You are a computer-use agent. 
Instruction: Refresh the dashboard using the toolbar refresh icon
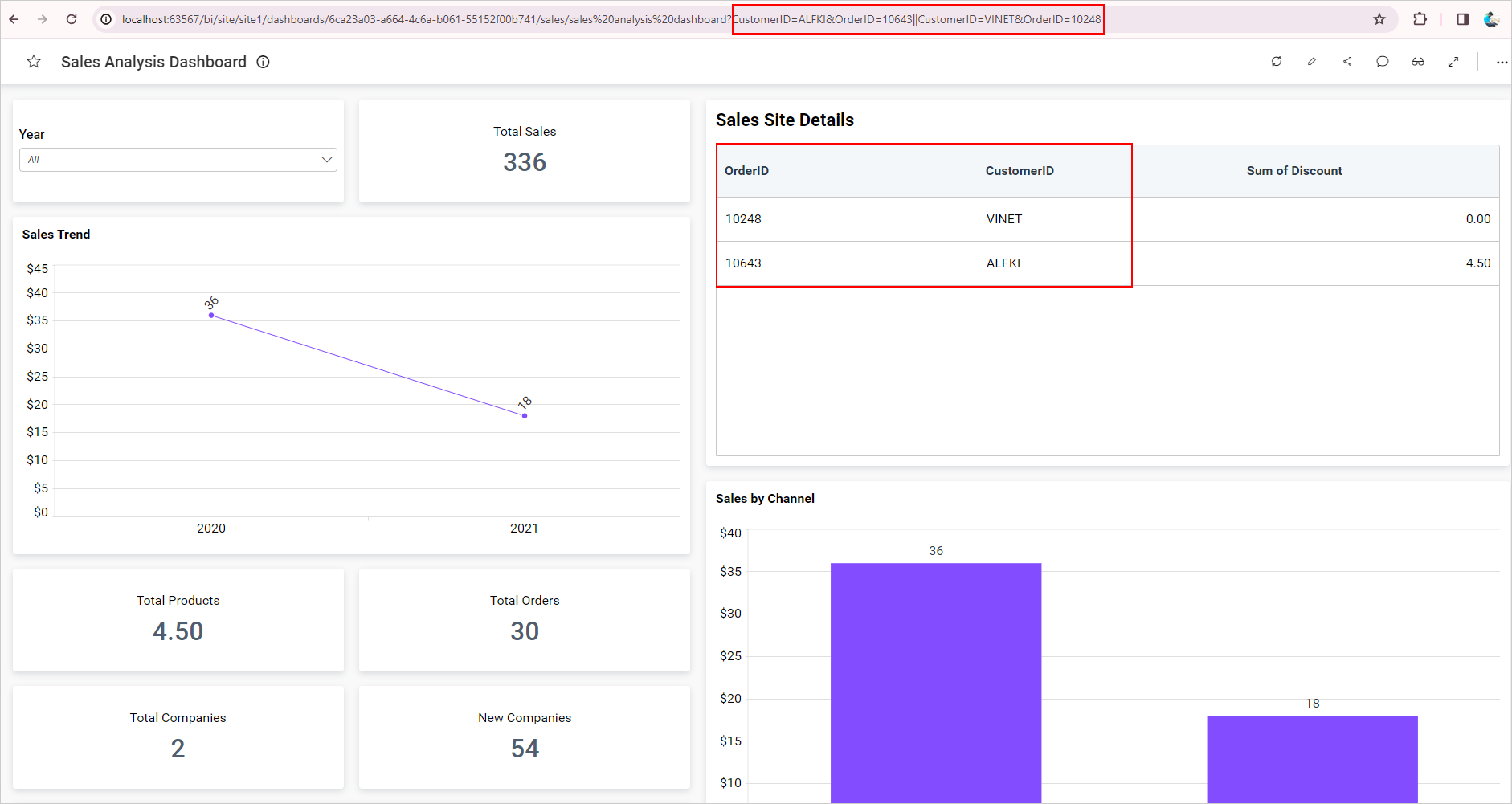(1276, 62)
